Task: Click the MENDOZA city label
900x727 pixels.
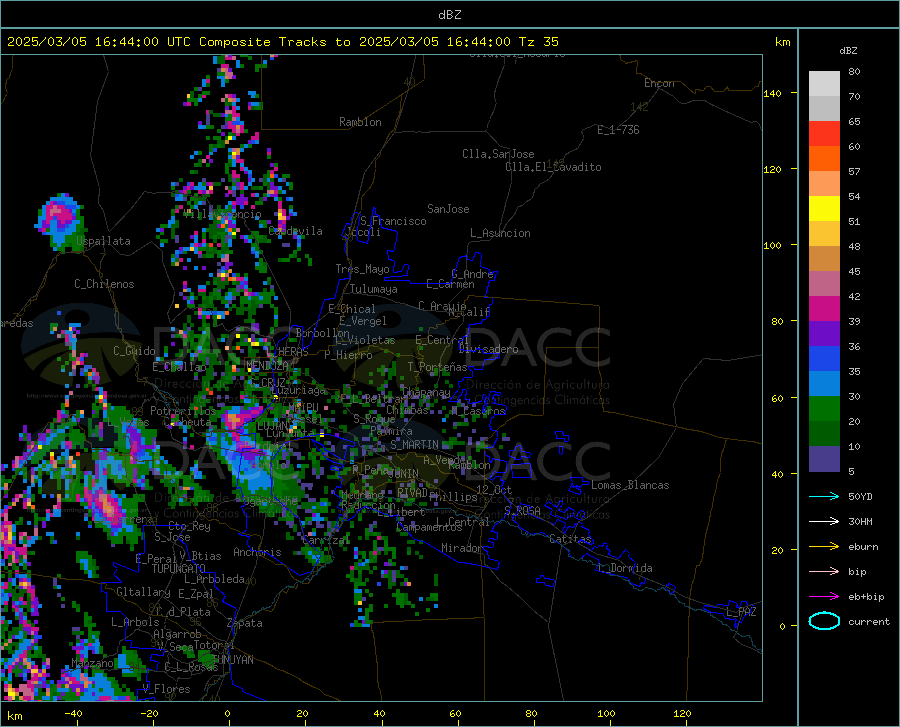Action: tap(267, 366)
